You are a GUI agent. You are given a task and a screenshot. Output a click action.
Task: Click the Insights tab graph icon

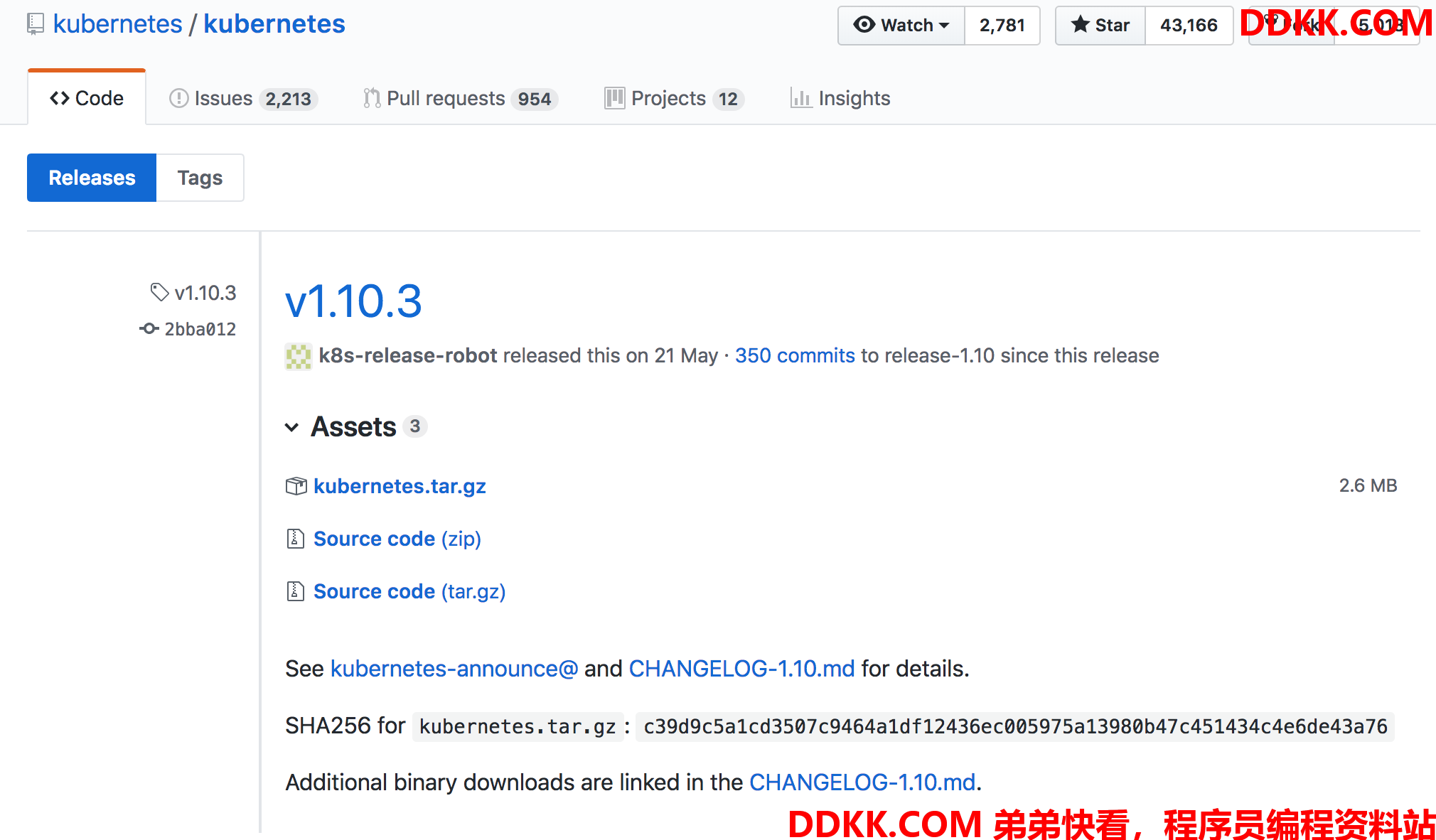[x=801, y=98]
